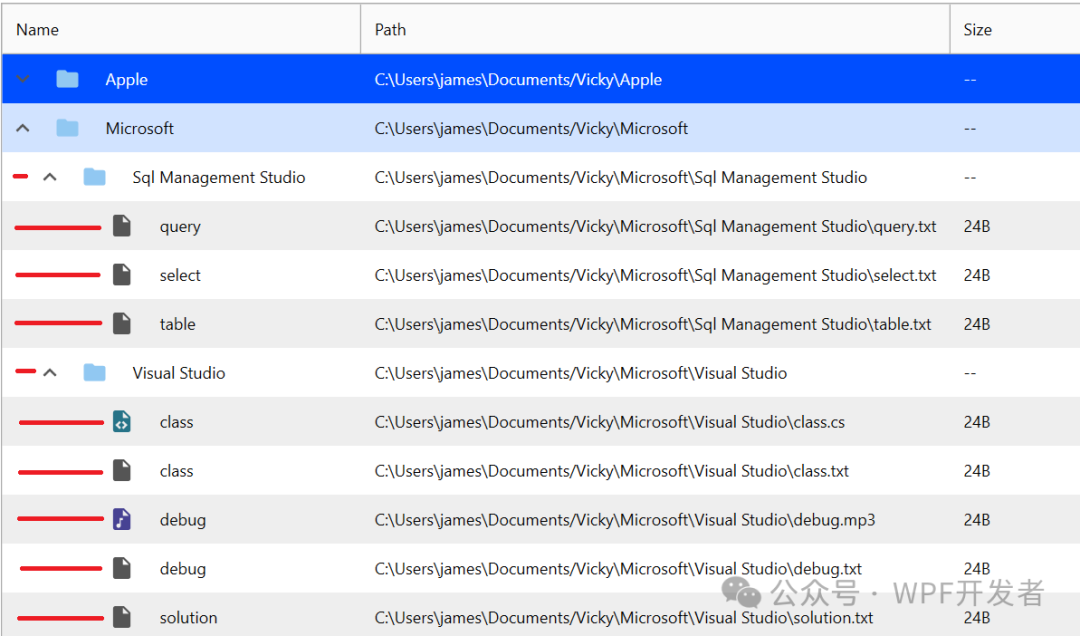Click the class.cs code file icon
1080x636 pixels.
[x=122, y=422]
